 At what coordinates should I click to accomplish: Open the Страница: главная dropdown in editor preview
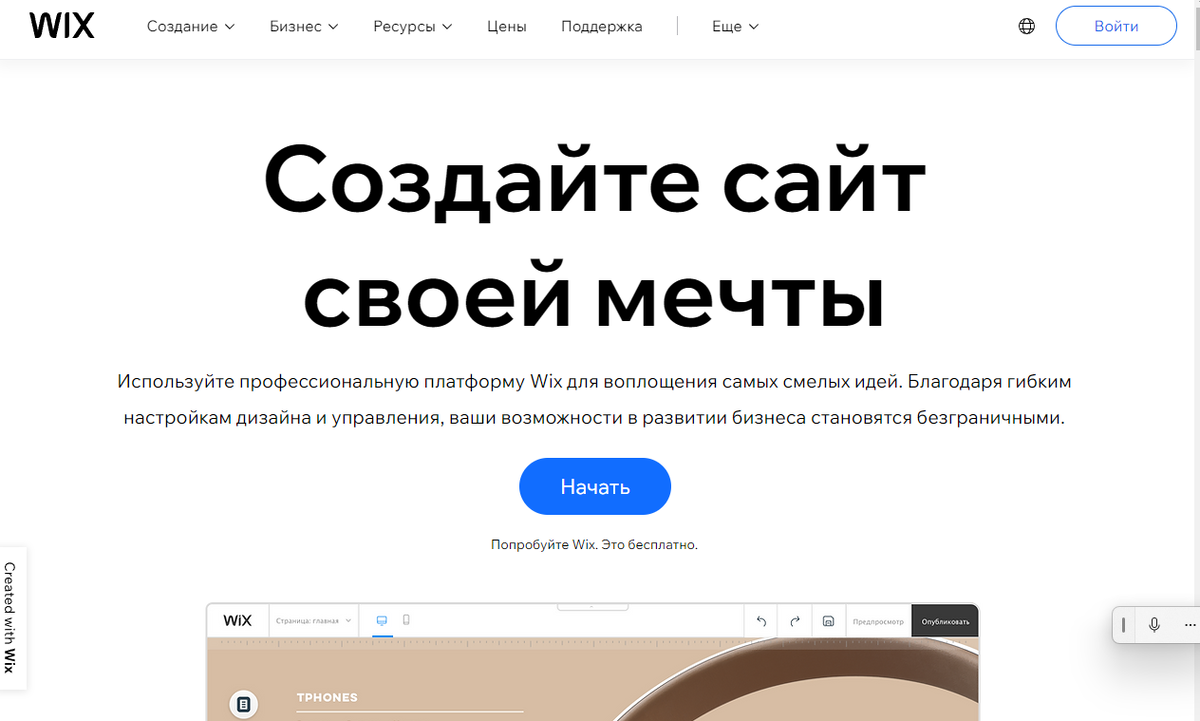click(313, 621)
